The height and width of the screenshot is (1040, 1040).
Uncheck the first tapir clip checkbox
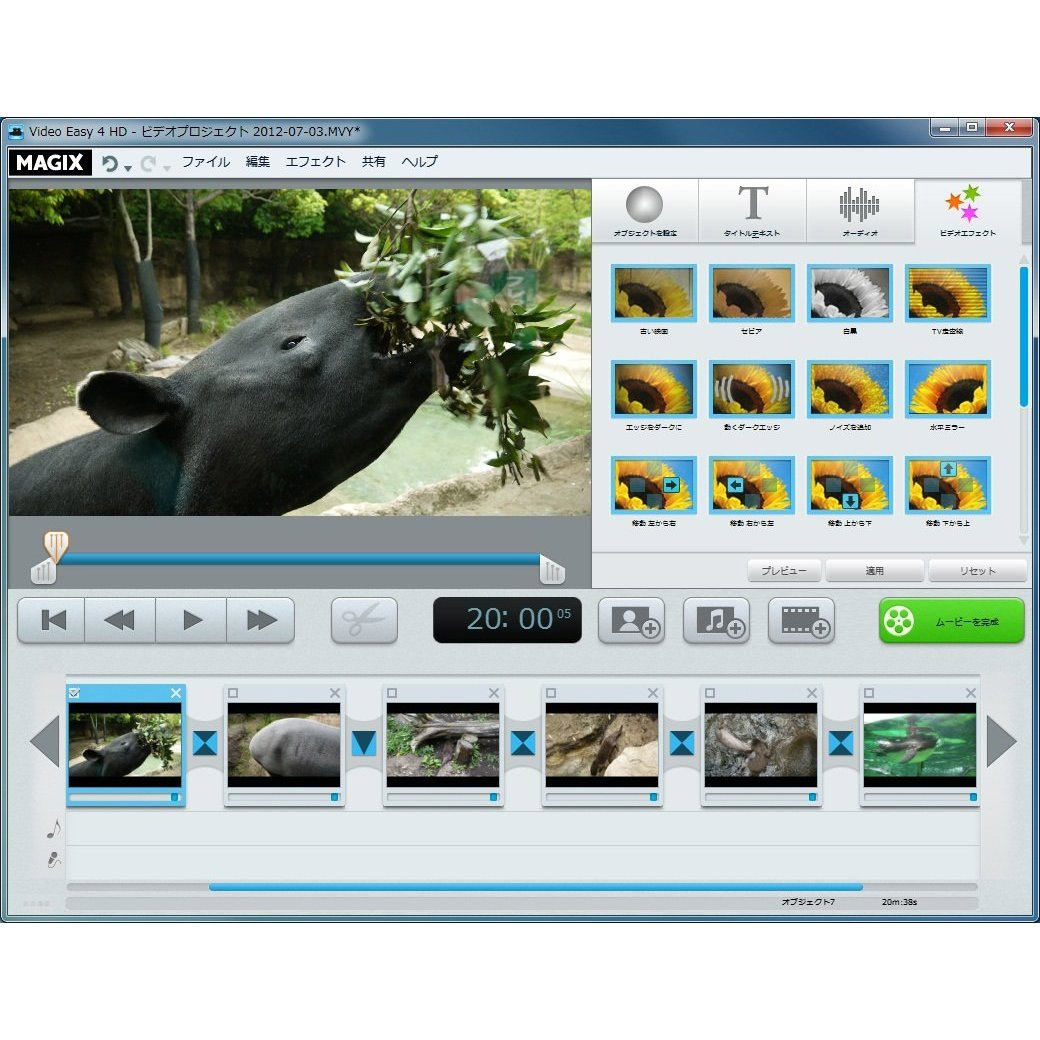(x=75, y=693)
